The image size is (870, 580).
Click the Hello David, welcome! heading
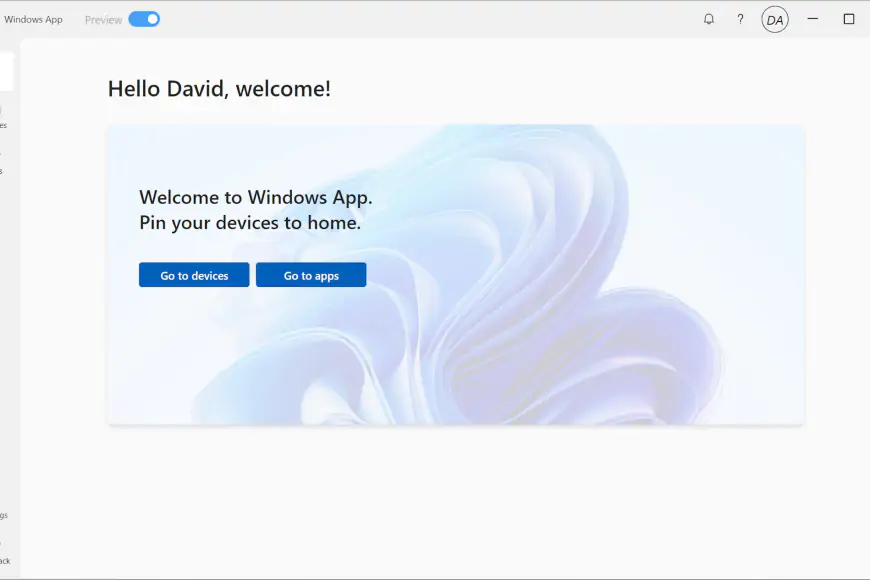[x=219, y=89]
